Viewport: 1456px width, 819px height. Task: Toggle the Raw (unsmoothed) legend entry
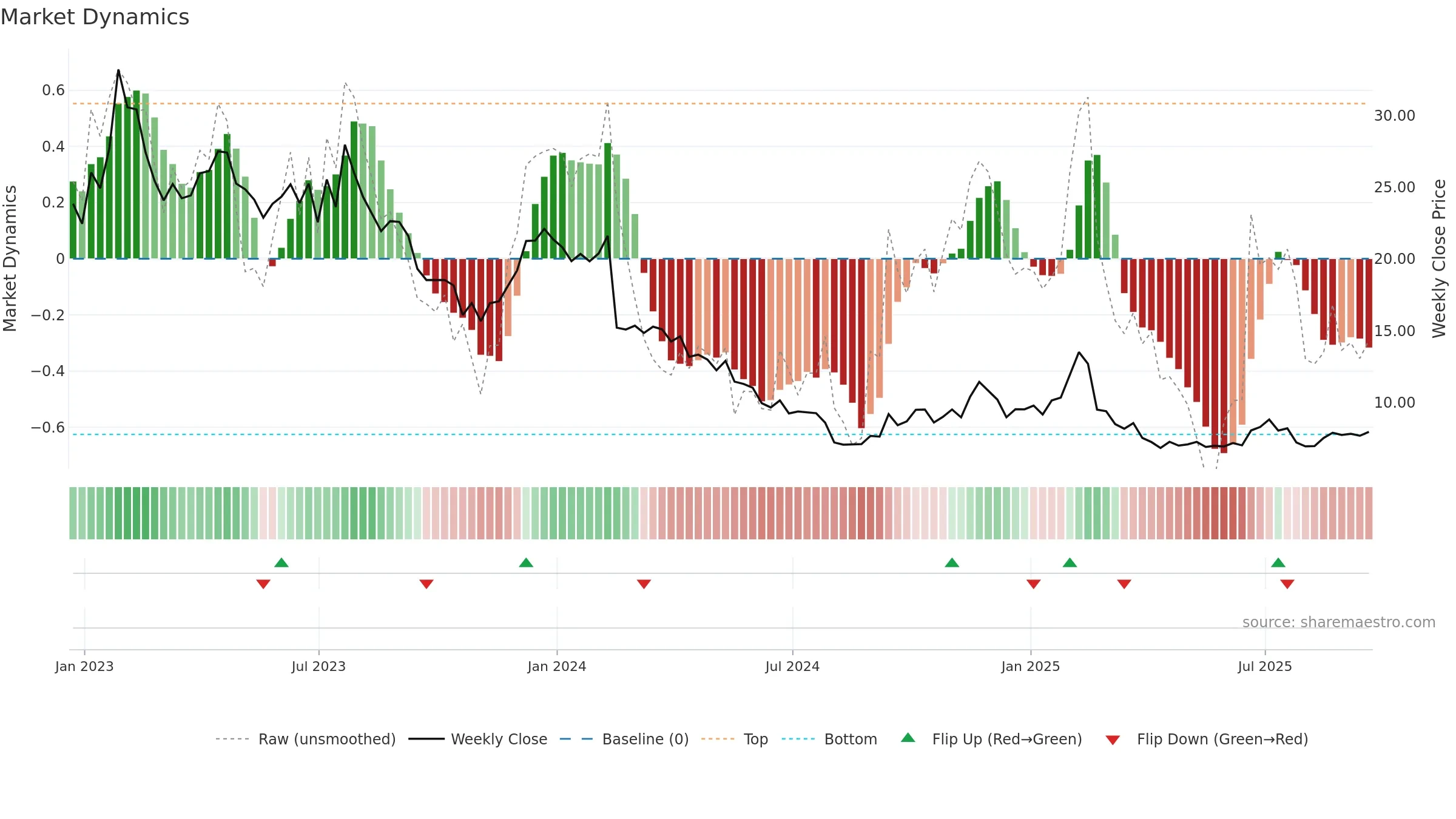click(x=306, y=739)
